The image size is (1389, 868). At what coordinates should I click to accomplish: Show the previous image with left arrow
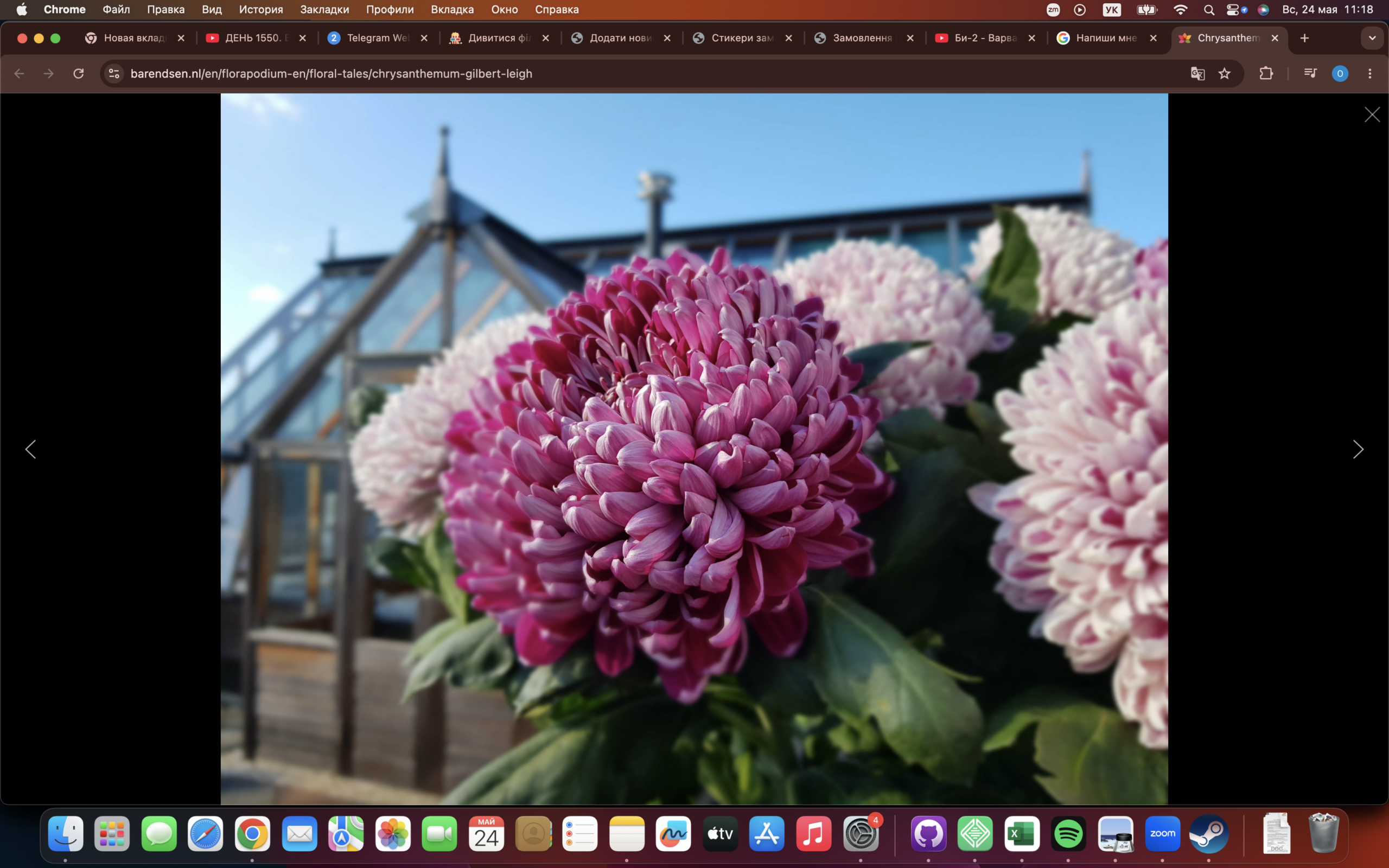coord(30,450)
